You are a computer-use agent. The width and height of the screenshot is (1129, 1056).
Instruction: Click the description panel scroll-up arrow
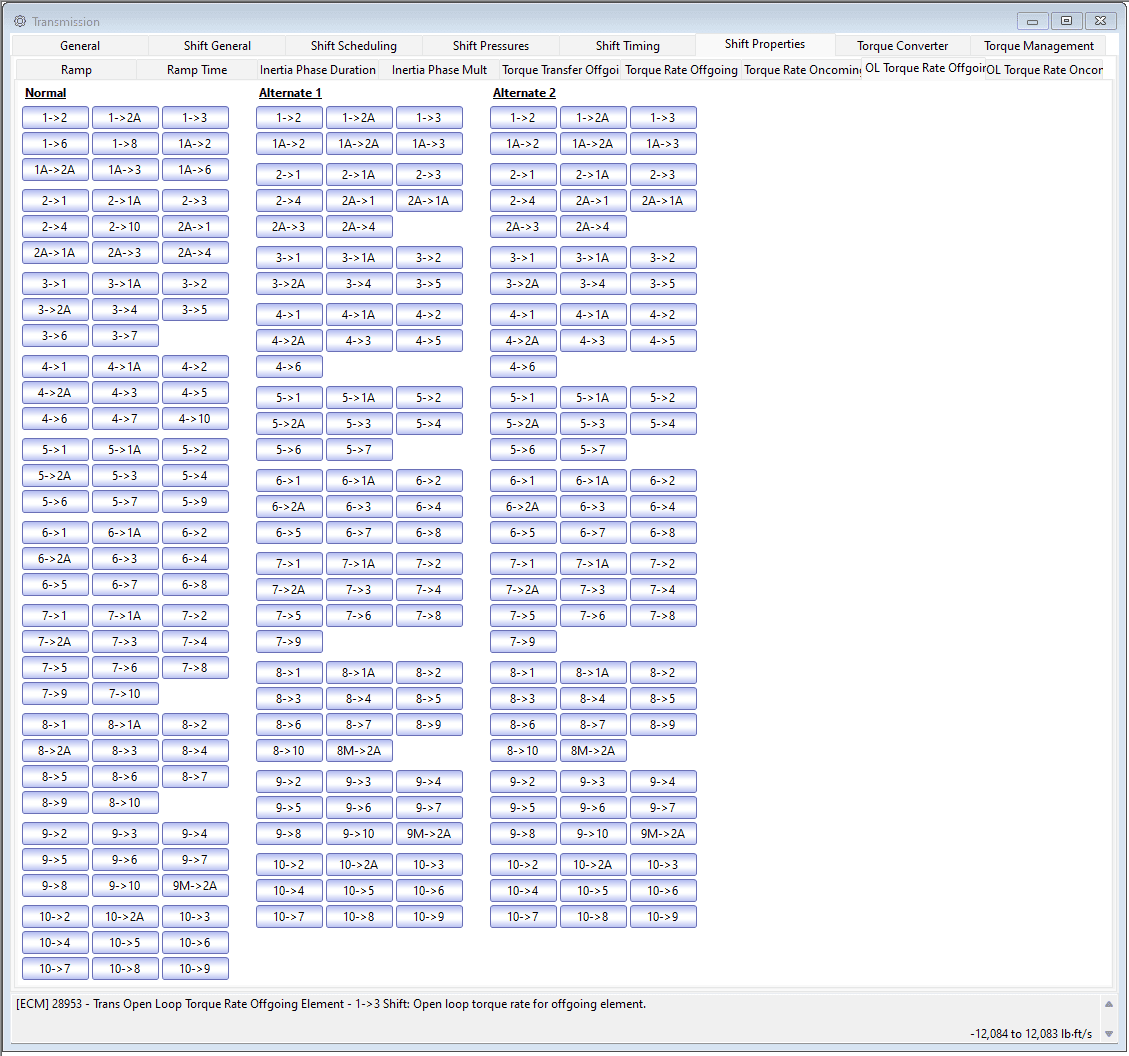1109,1004
